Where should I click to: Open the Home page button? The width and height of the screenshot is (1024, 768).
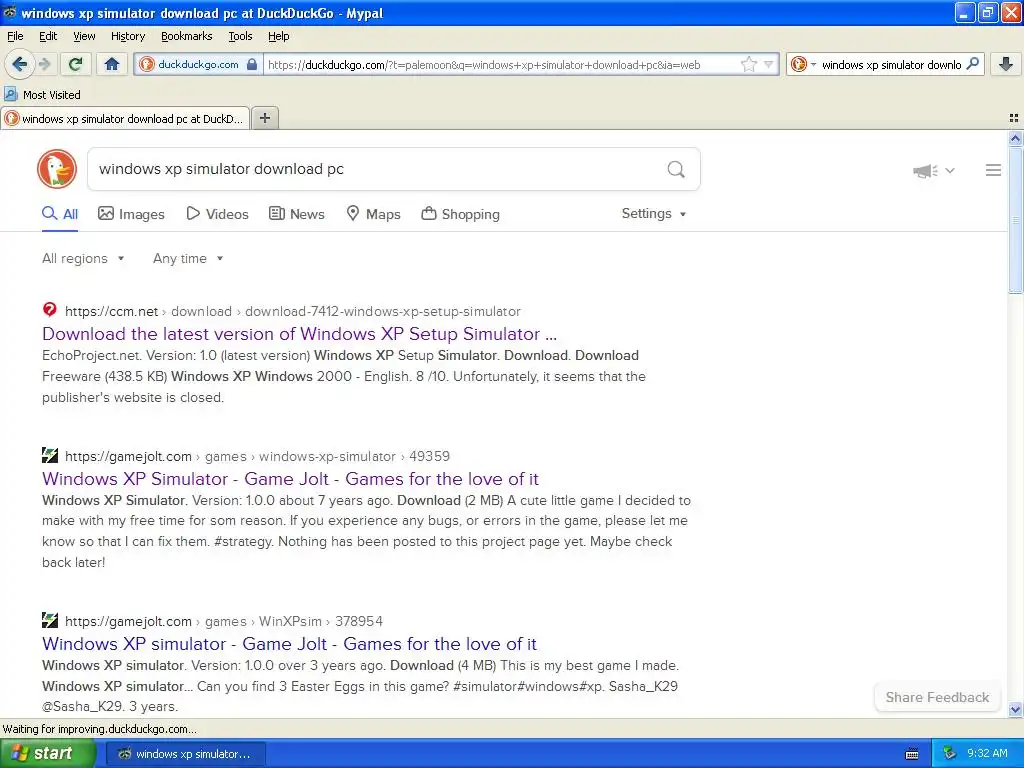pos(112,64)
